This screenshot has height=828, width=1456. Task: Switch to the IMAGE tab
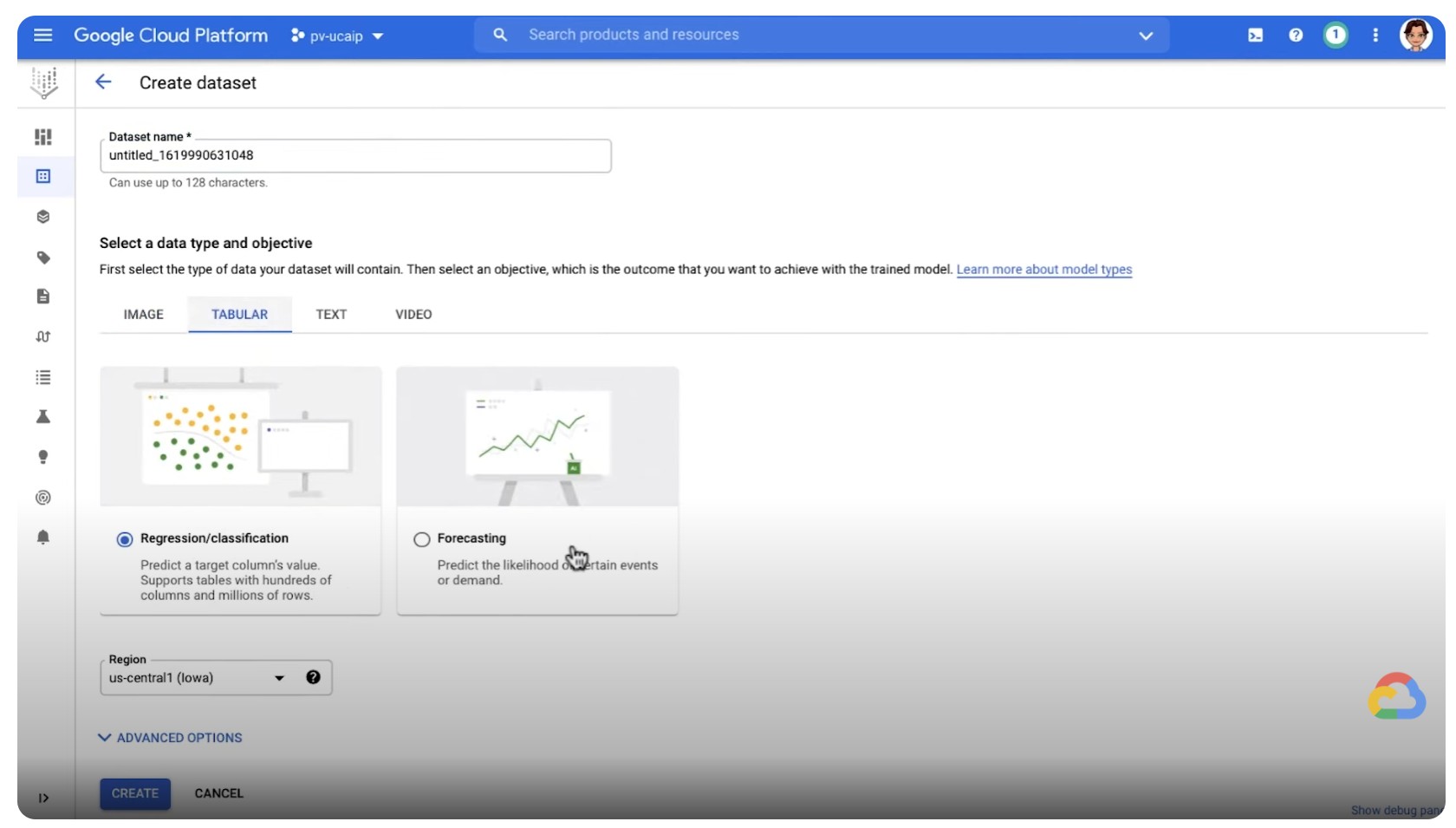click(144, 315)
